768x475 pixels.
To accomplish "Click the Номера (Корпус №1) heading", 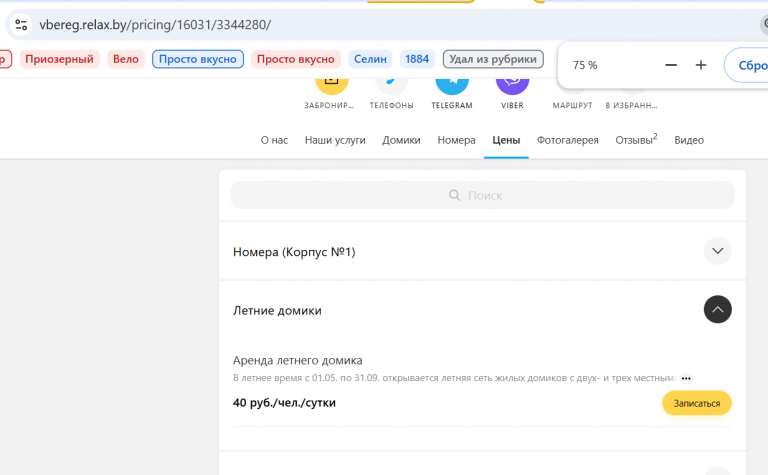I will [294, 252].
